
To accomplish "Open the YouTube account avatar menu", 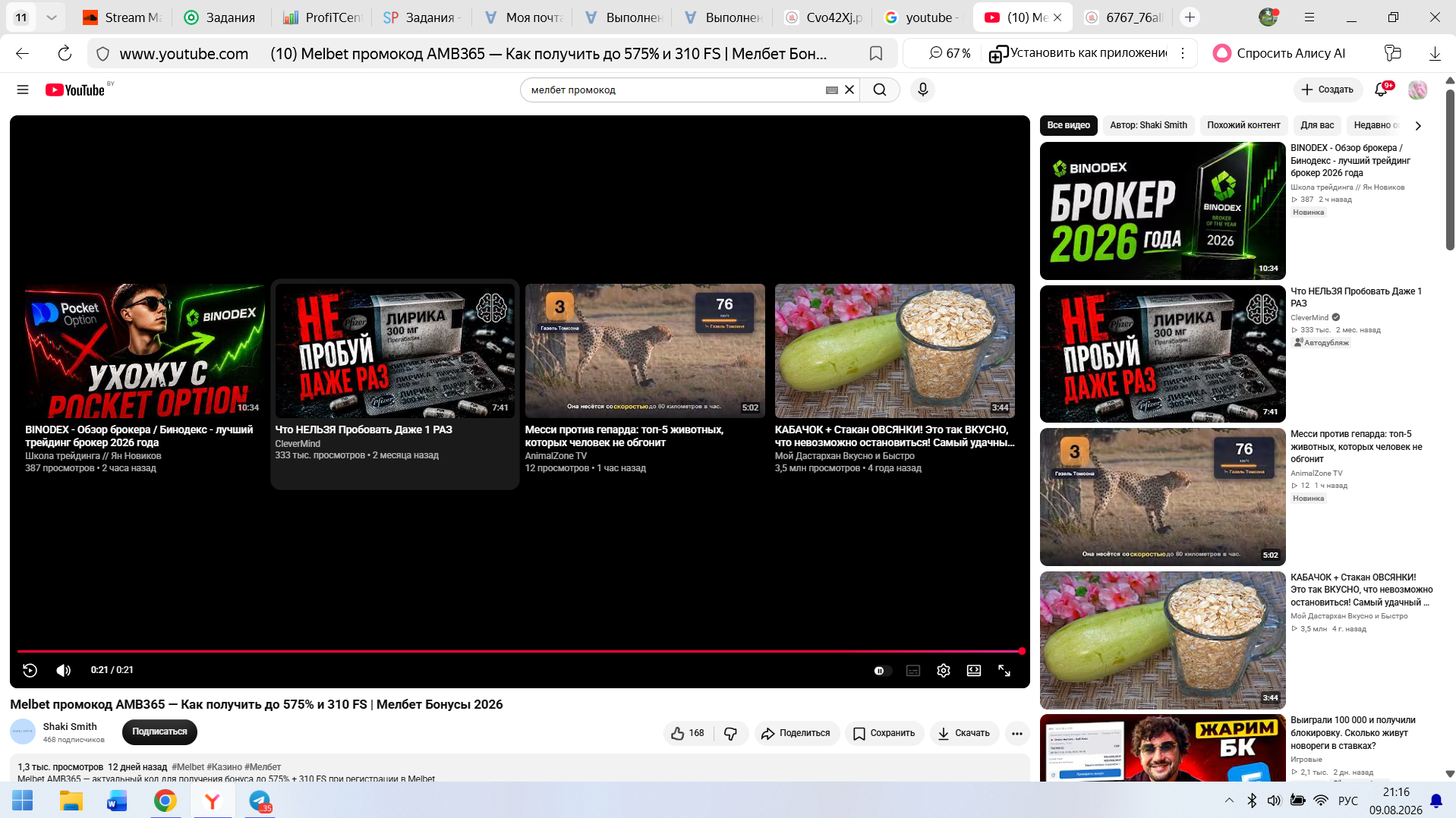I will point(1417,90).
